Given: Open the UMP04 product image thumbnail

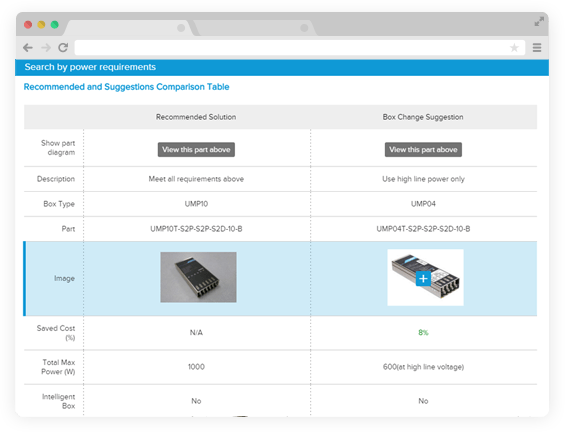Looking at the screenshot, I should coord(425,277).
